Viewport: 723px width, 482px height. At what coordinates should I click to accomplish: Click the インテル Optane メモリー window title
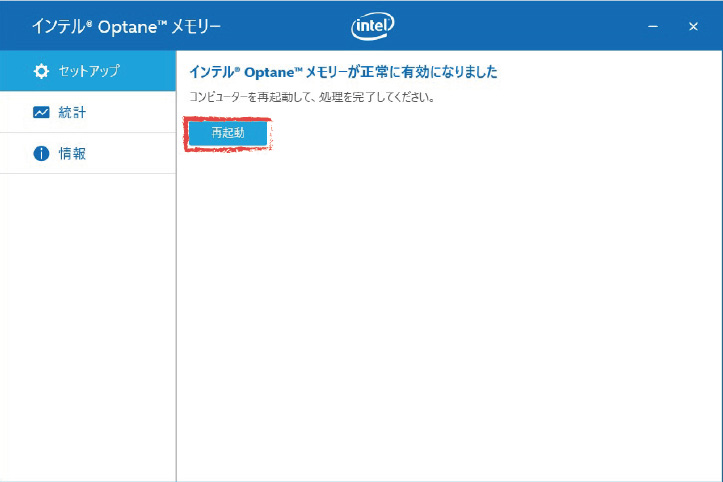(126, 26)
